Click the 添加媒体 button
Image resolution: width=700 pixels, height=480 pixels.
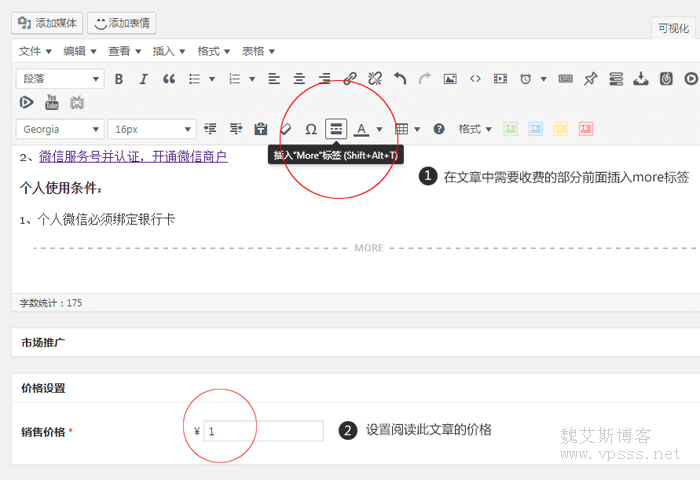[47, 22]
